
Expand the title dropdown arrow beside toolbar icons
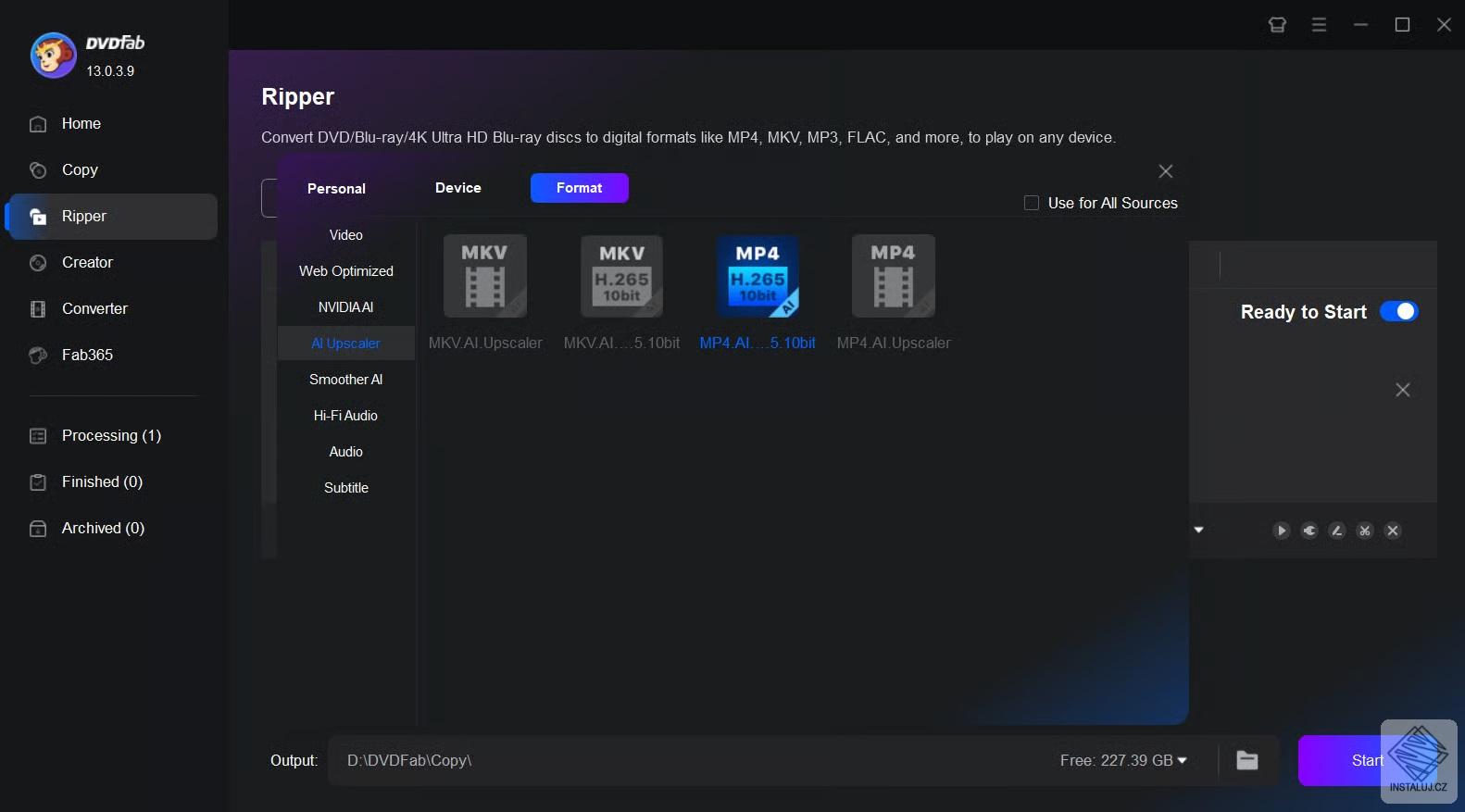click(x=1199, y=531)
